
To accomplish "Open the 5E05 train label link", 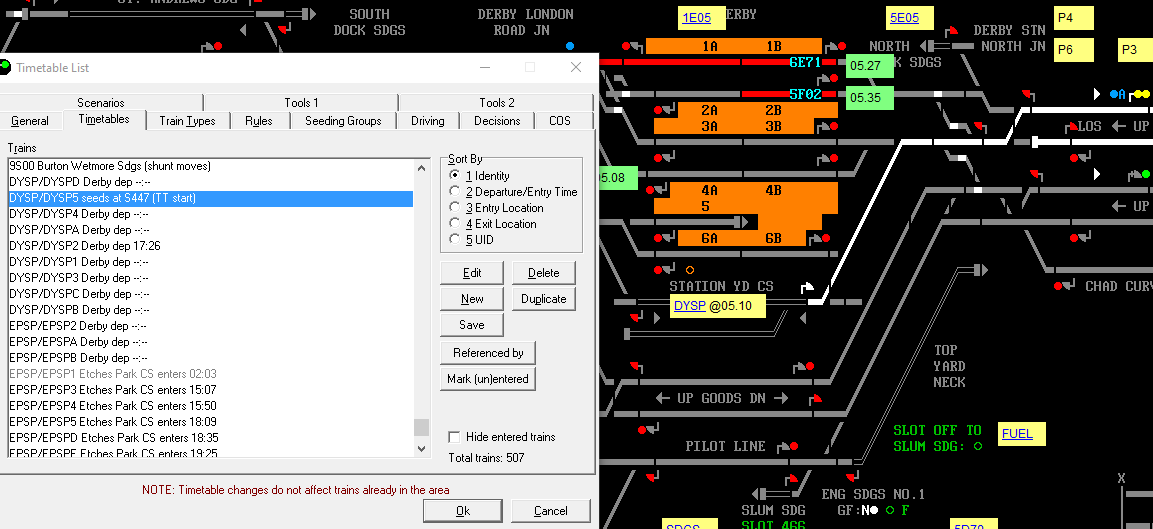I will coord(904,18).
